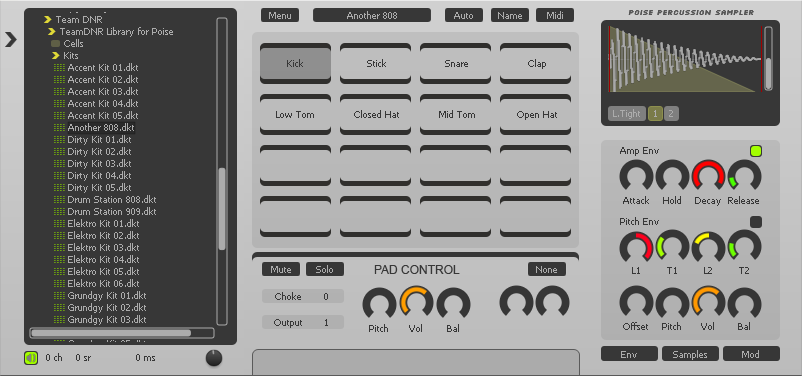Click the browser vertical scrollbar

coord(221,171)
